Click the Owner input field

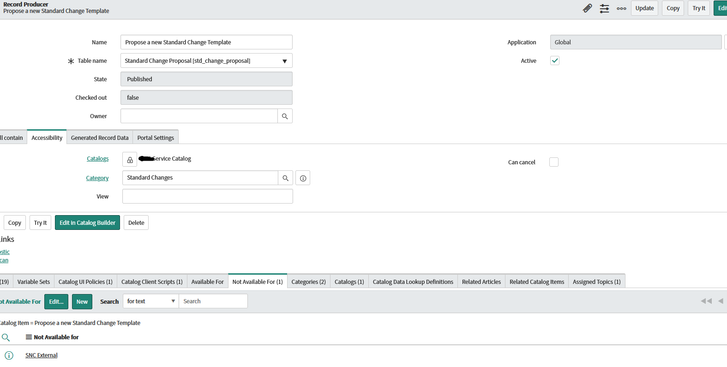click(x=199, y=116)
